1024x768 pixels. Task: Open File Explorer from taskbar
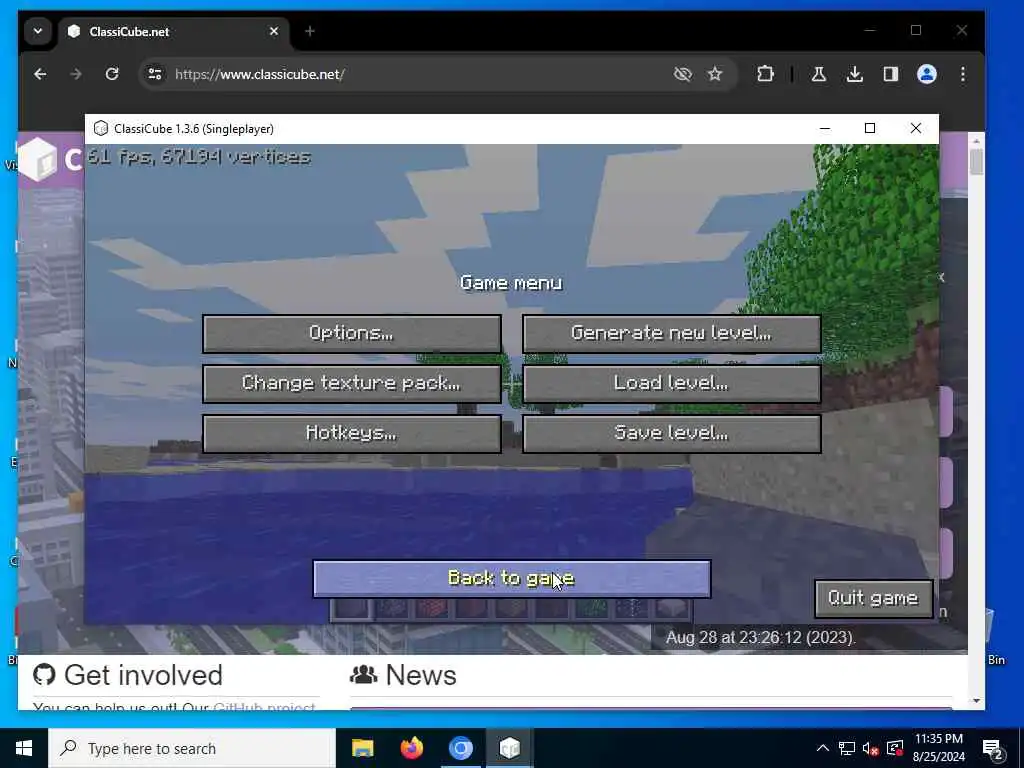pyautogui.click(x=362, y=748)
